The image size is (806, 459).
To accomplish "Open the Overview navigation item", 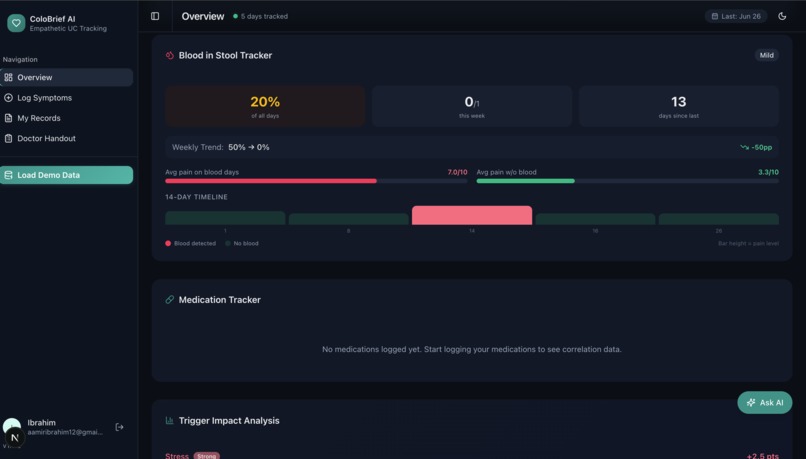I will point(66,78).
